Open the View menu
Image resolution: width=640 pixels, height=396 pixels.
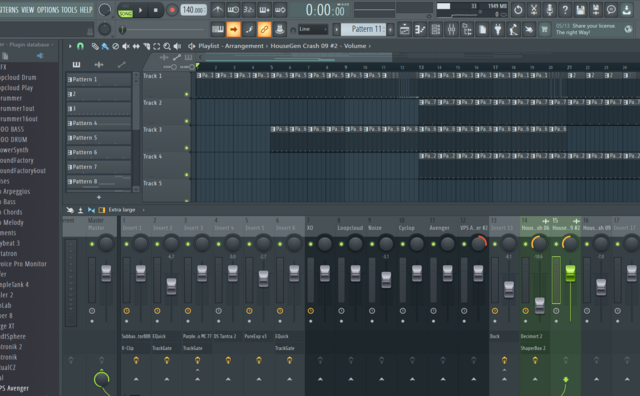(27, 10)
